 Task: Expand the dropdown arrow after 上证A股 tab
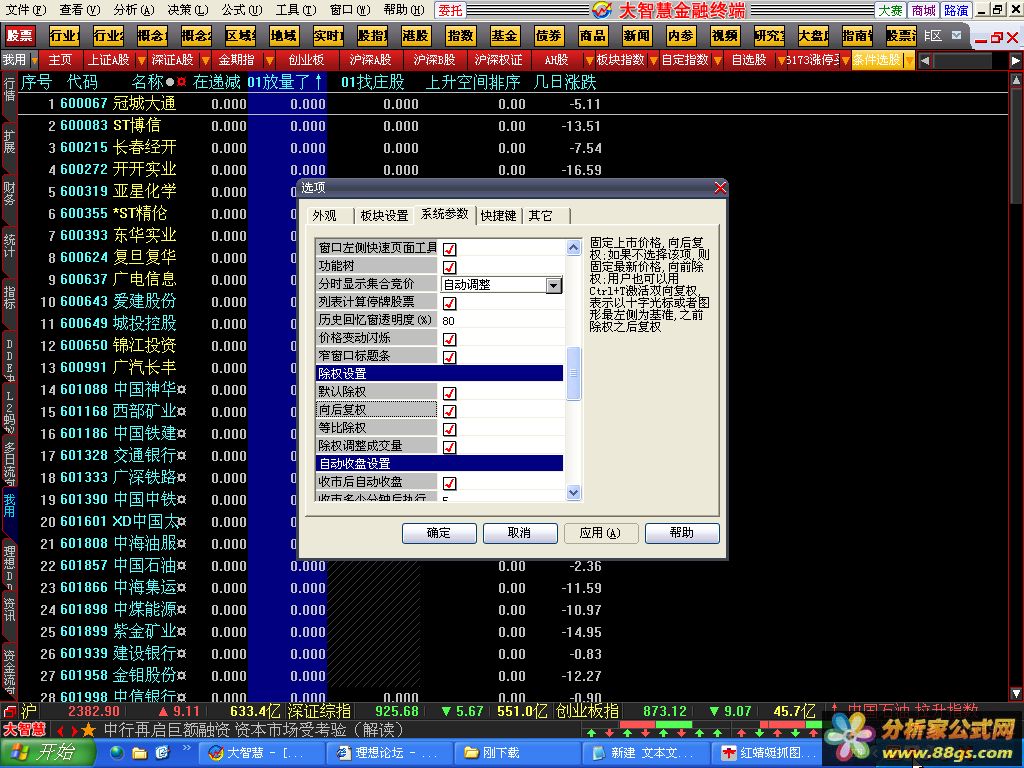pos(141,61)
